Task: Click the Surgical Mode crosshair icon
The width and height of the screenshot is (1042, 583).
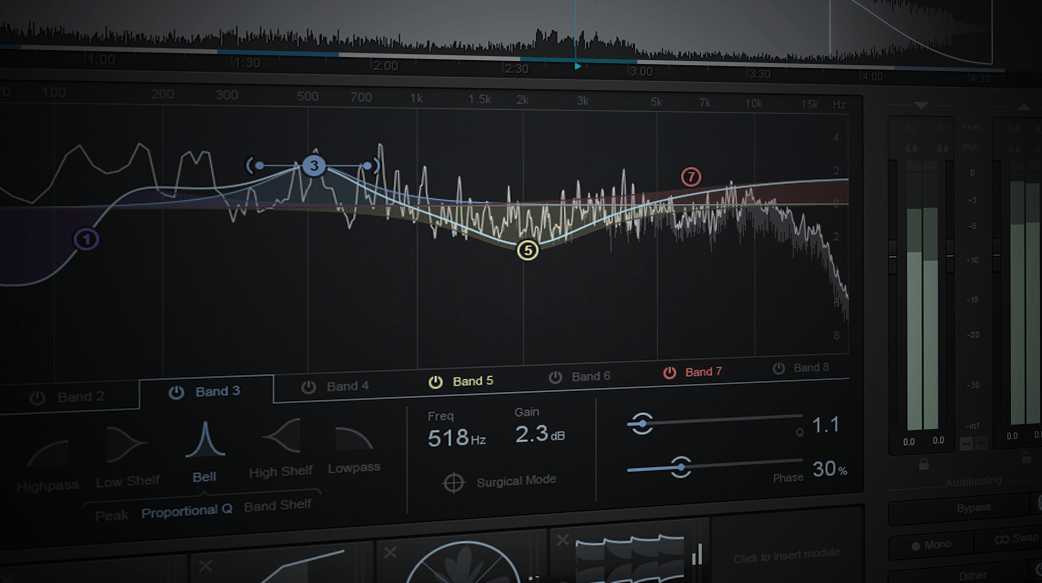Action: tap(454, 483)
